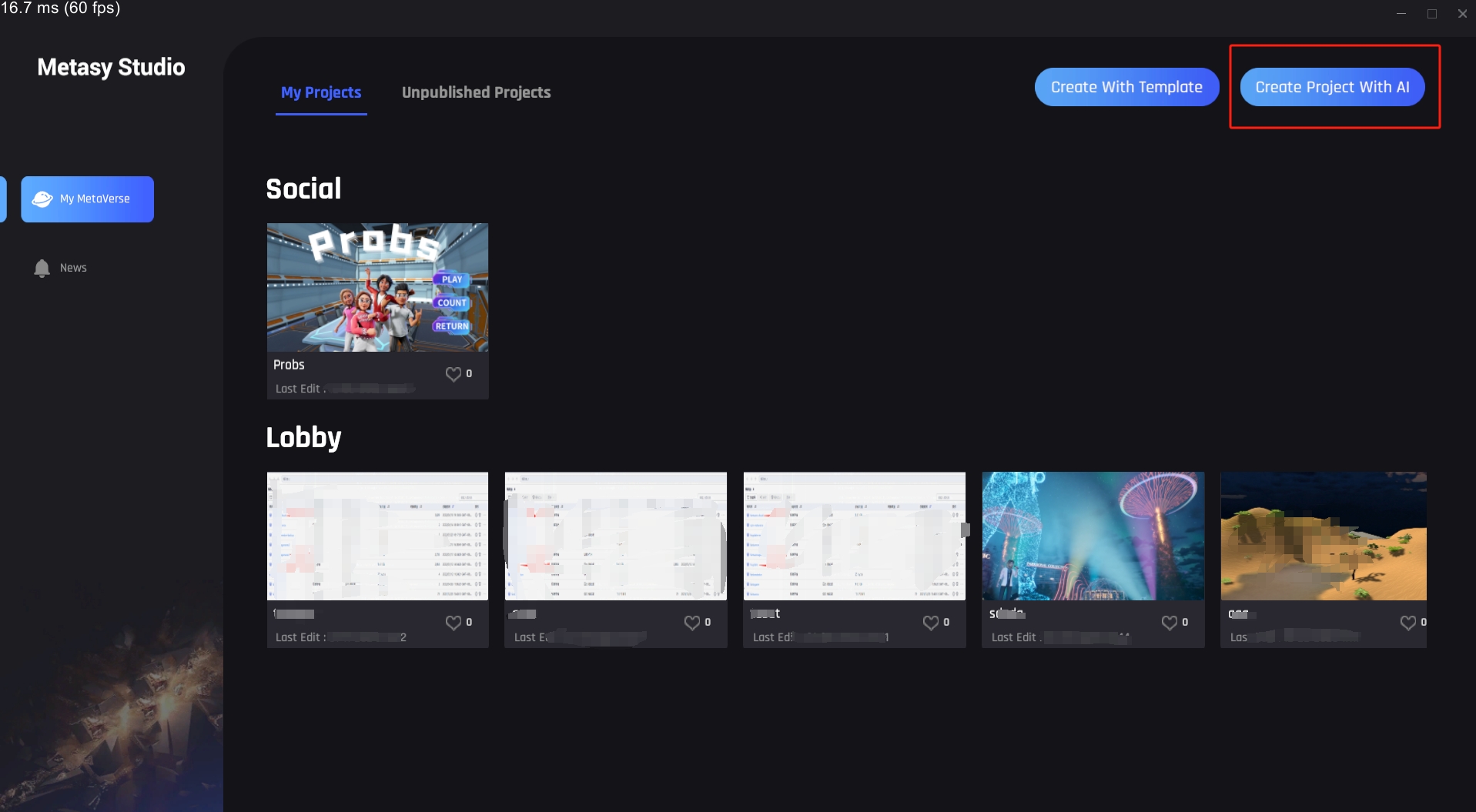The width and height of the screenshot is (1476, 812).
Task: Click heart icon on second Lobby project
Action: click(692, 623)
